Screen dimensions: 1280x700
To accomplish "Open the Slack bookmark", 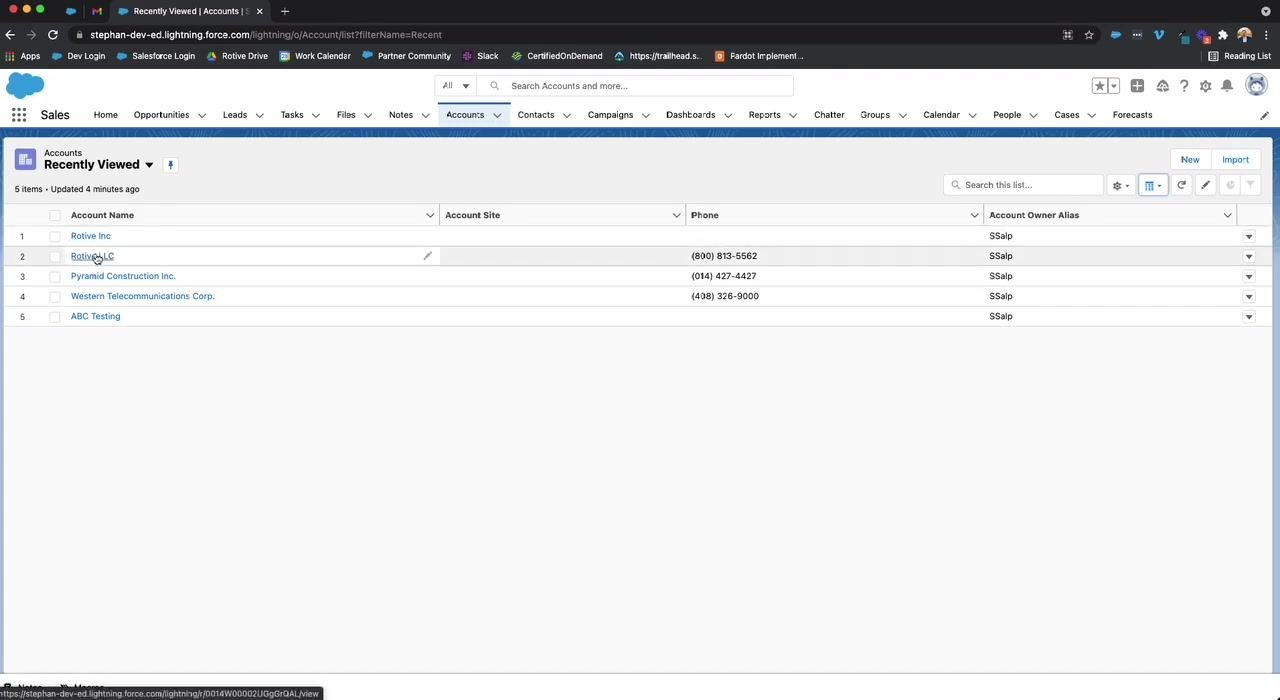I will click(x=480, y=56).
